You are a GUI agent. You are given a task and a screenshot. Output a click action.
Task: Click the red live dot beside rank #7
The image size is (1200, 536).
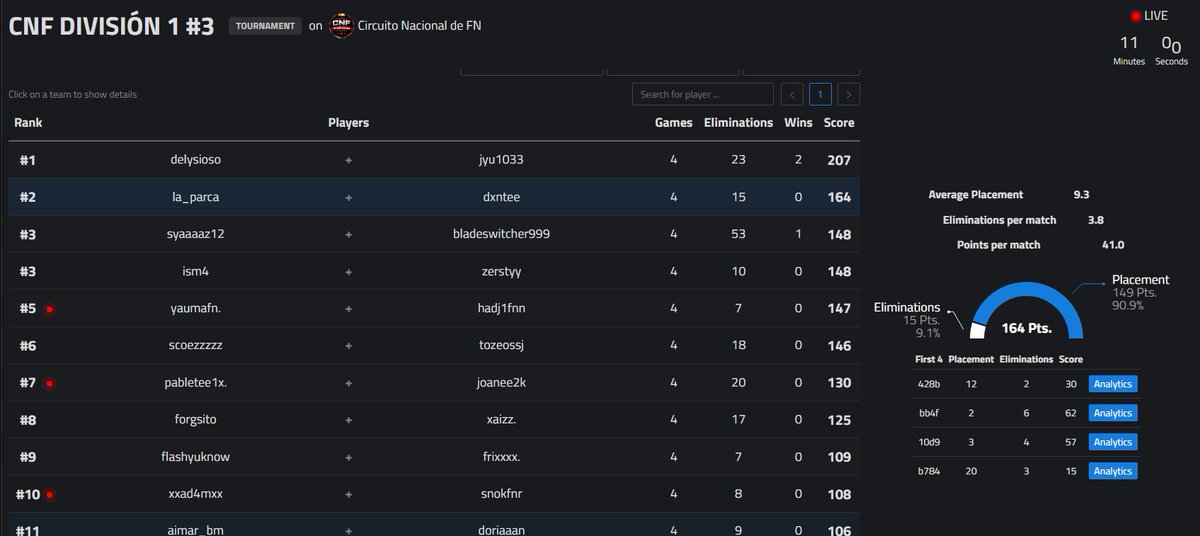pyautogui.click(x=49, y=383)
